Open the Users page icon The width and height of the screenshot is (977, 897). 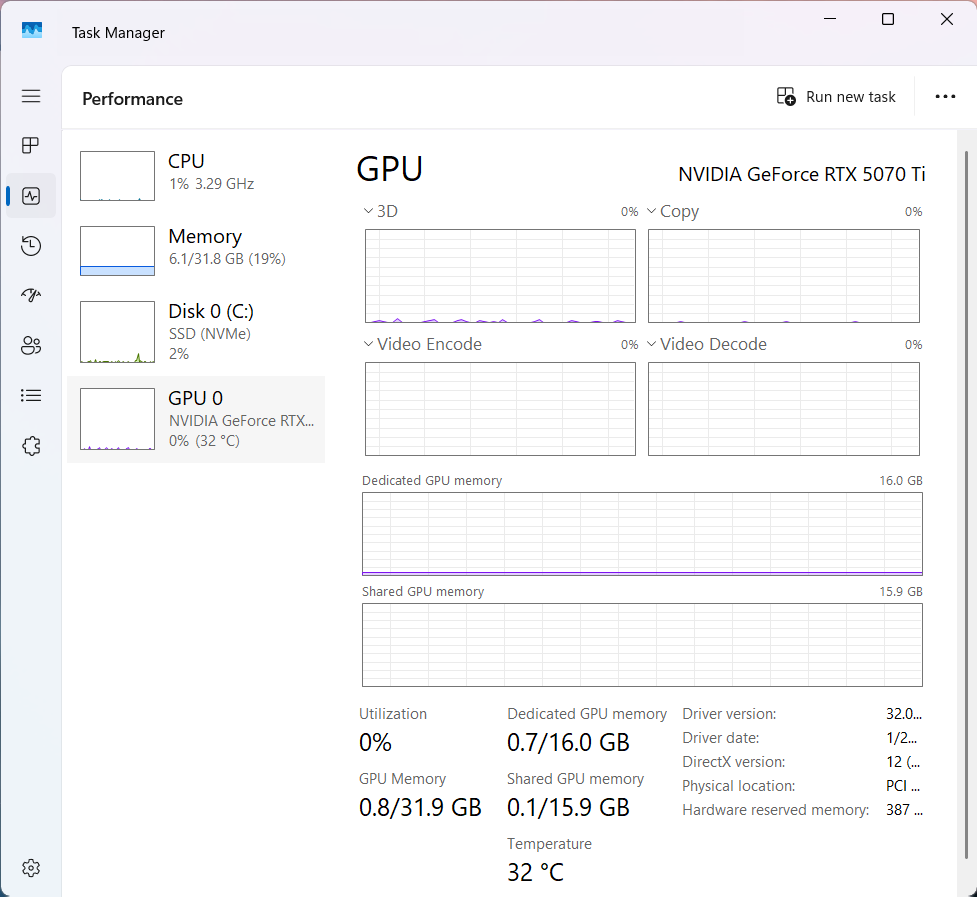[31, 345]
